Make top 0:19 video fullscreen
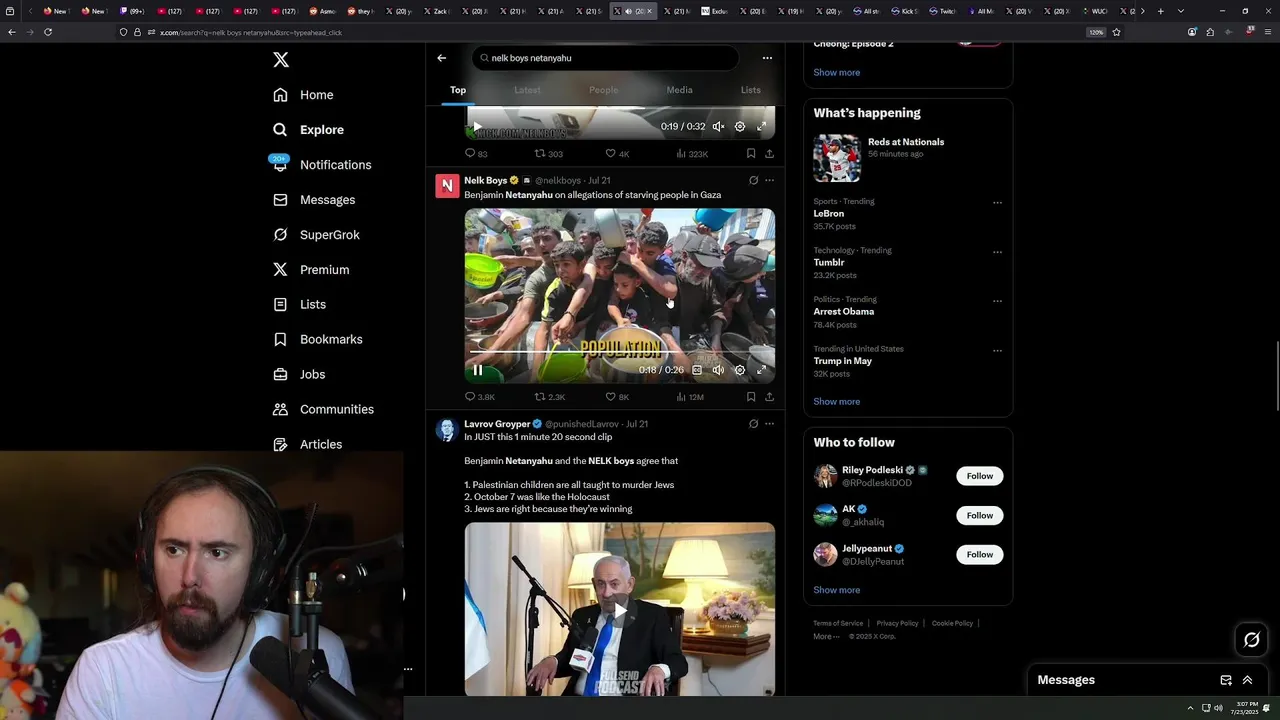This screenshot has height=720, width=1280. [761, 127]
